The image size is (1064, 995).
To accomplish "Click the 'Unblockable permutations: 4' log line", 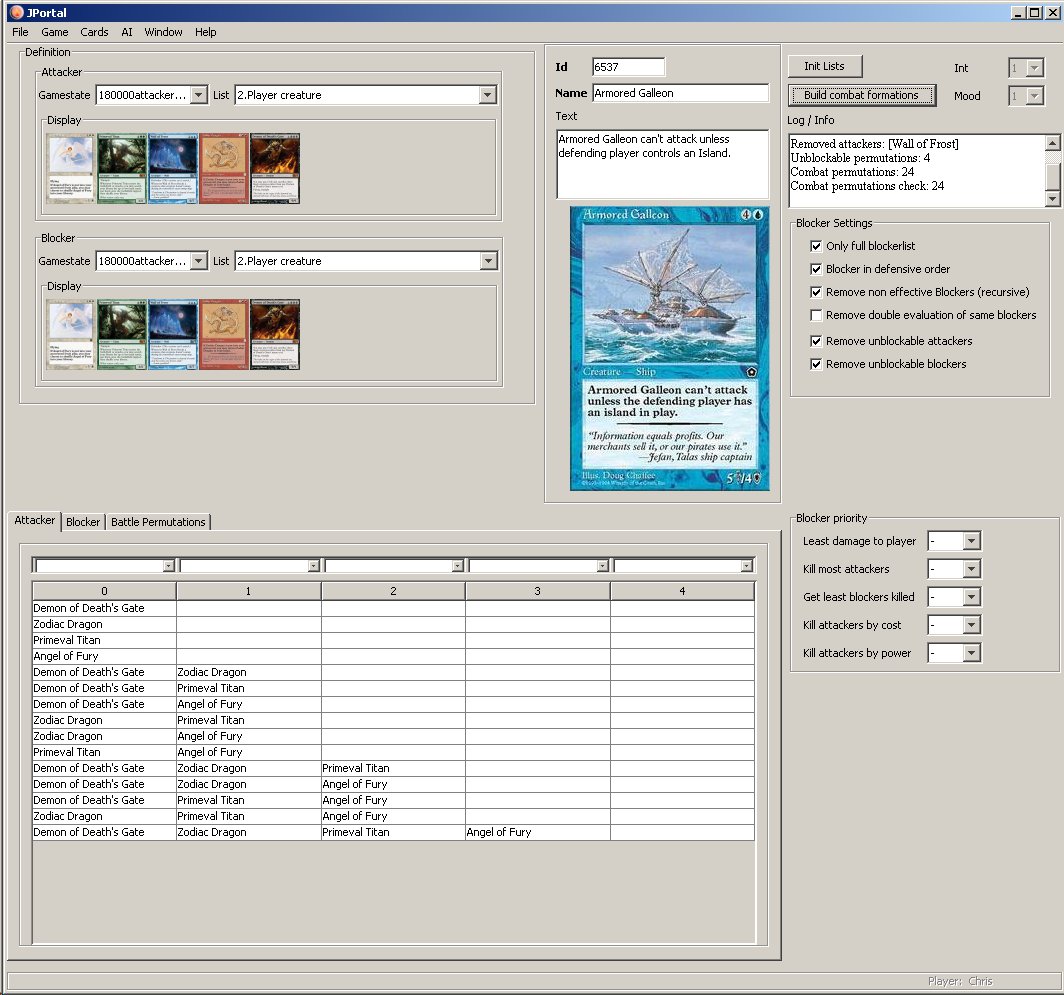I will coord(860,158).
